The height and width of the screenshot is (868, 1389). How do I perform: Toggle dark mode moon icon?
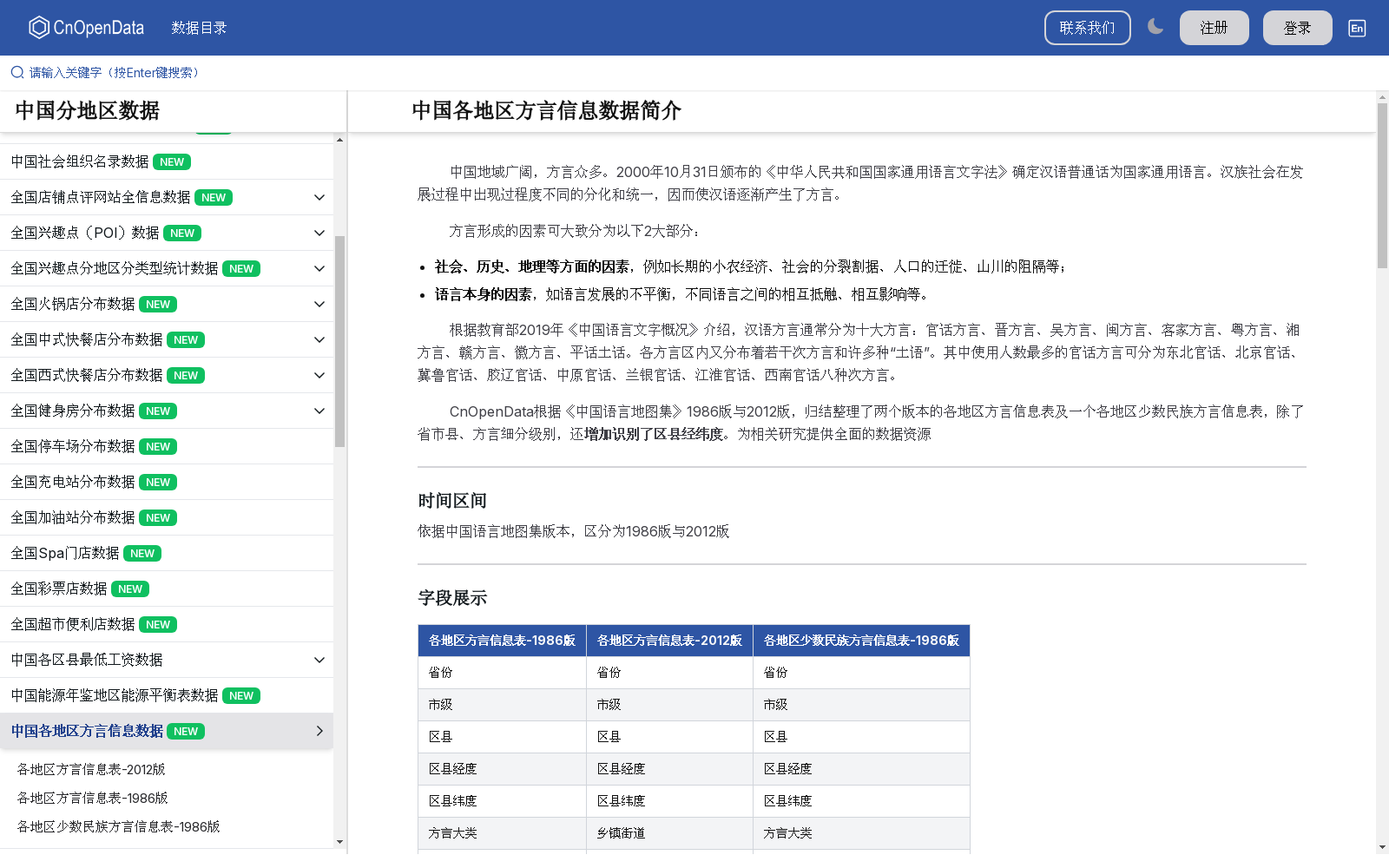1155,27
